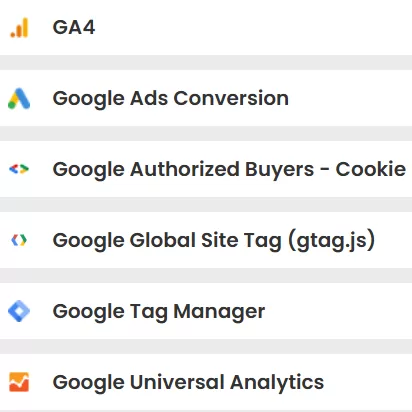Click the GA4 orange bar chart icon
412x412 pixels.
(x=19, y=27)
